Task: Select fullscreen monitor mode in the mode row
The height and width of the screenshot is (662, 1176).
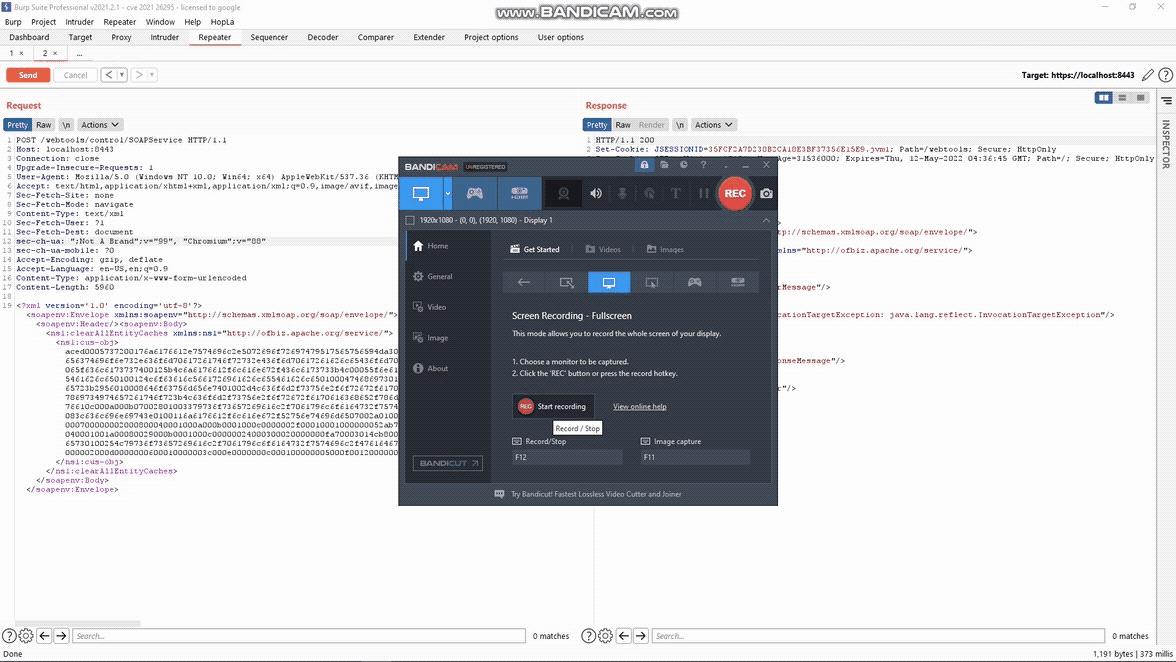Action: click(609, 283)
